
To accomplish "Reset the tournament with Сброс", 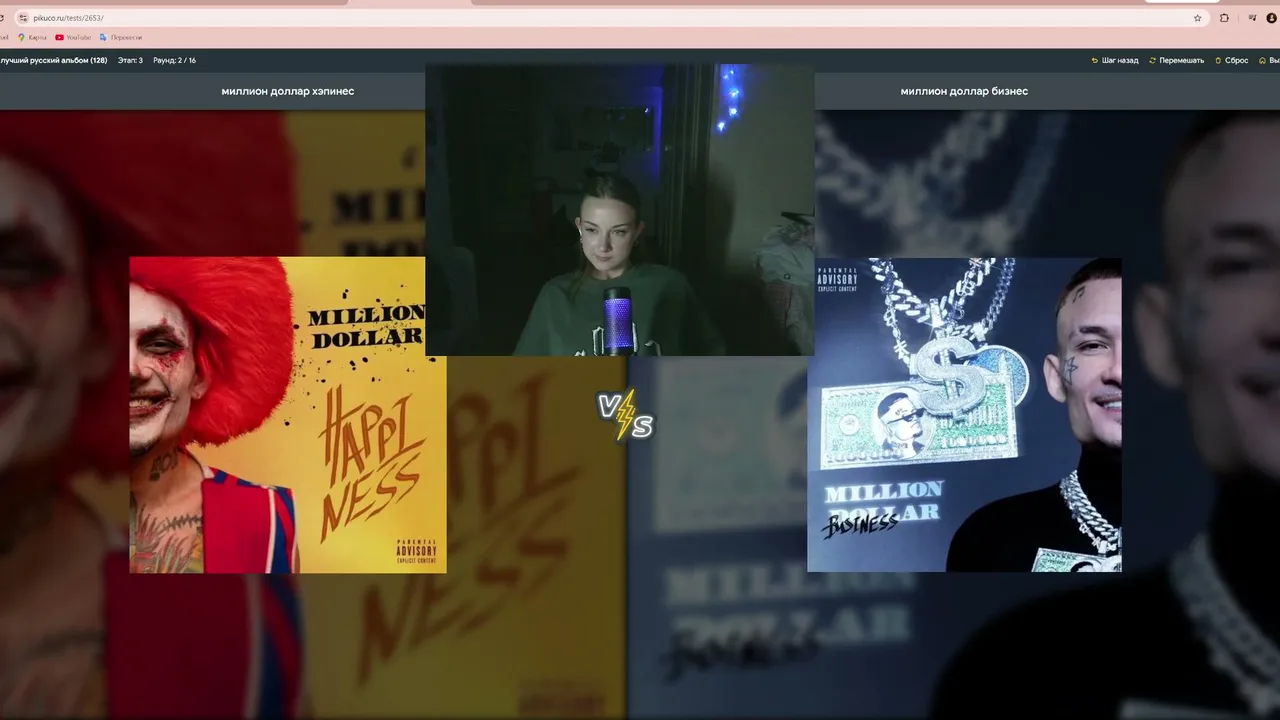I will tap(1231, 60).
